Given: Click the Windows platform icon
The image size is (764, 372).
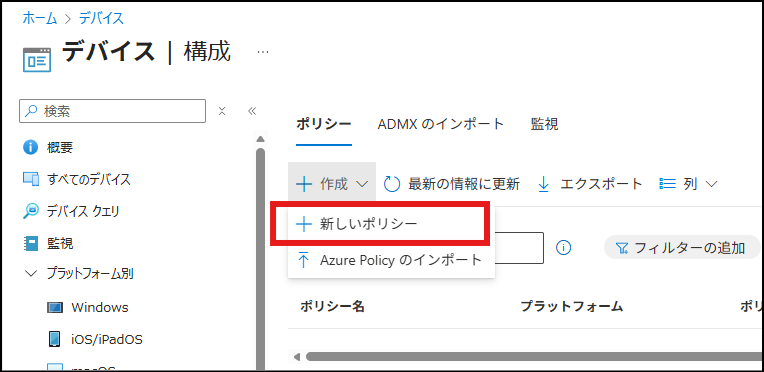Looking at the screenshot, I should (55, 308).
